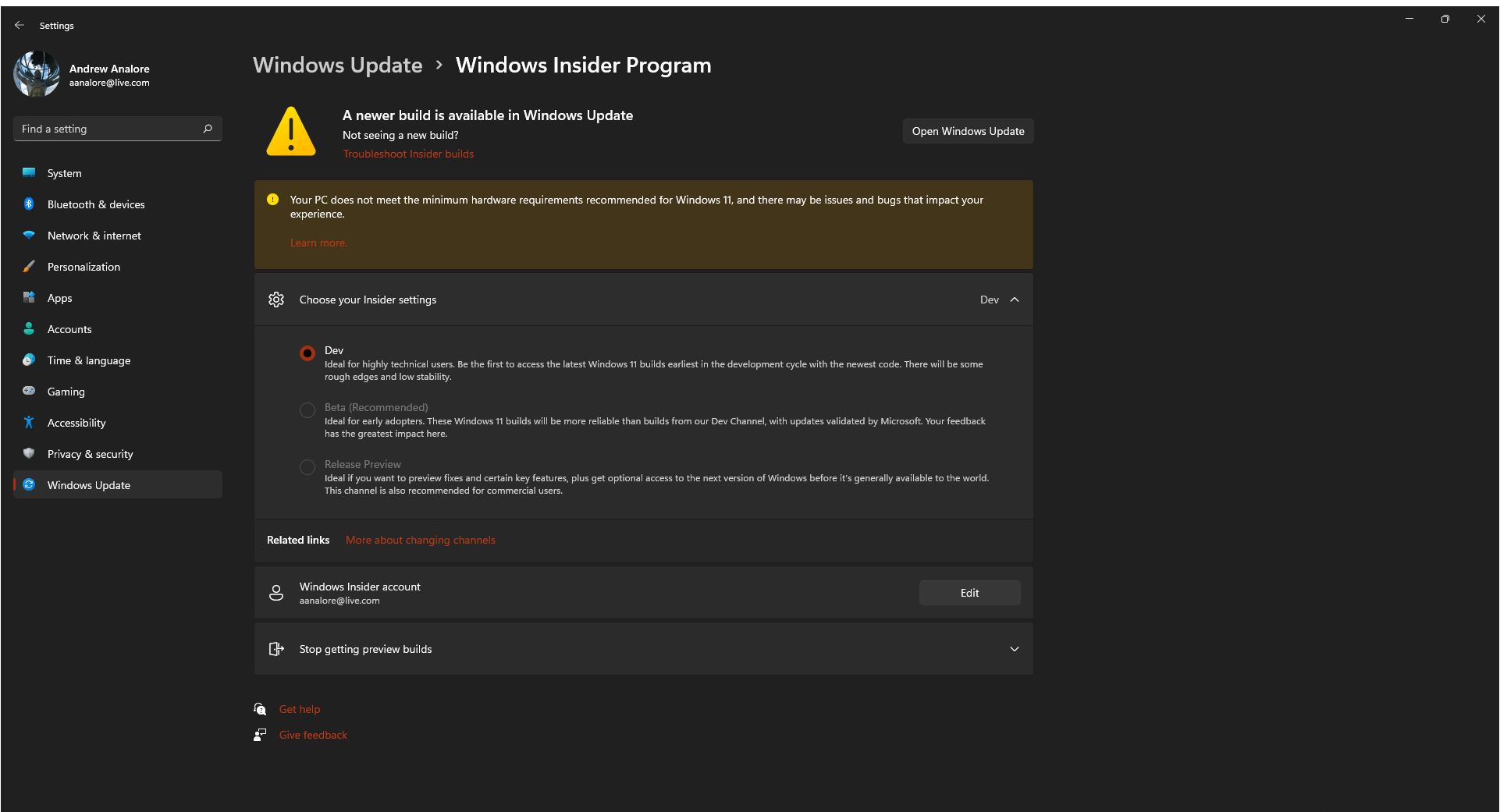This screenshot has width=1500, height=812.
Task: Click Windows Update in the breadcrumb
Action: coord(338,65)
